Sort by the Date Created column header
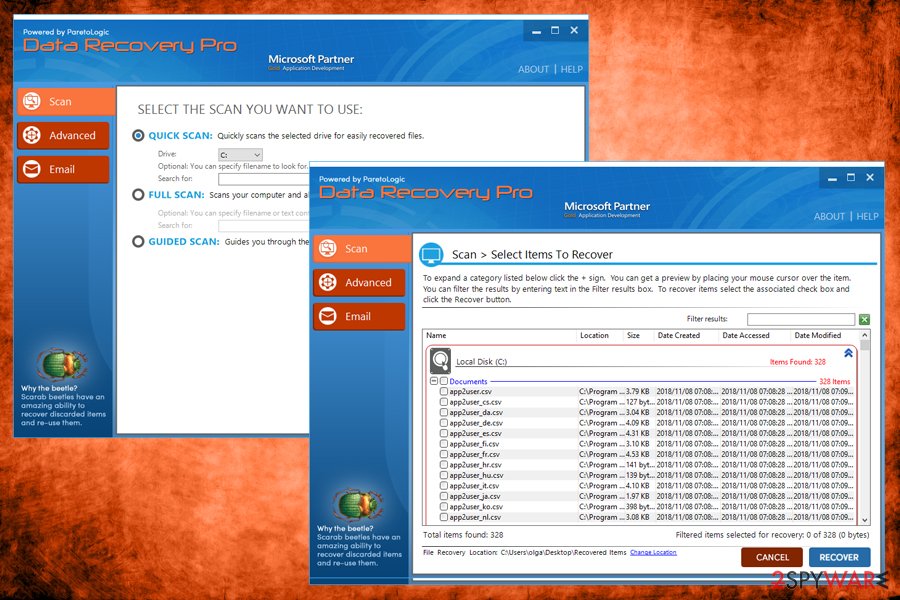 click(x=686, y=335)
